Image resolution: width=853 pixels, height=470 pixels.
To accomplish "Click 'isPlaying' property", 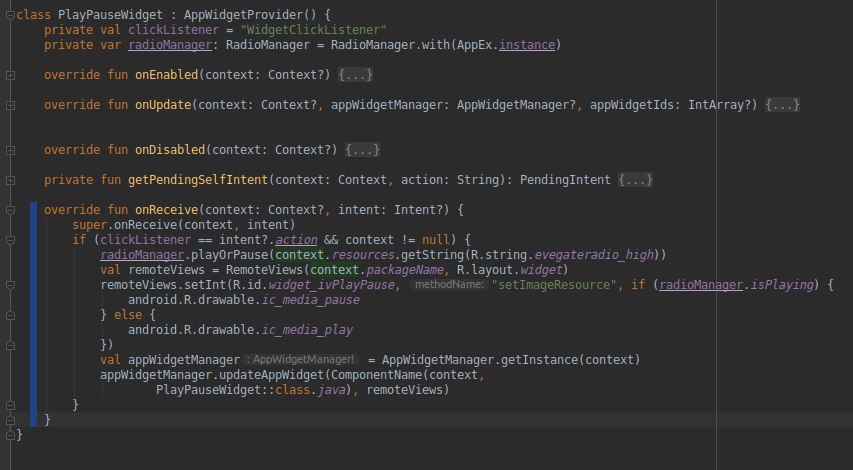I will [x=782, y=285].
